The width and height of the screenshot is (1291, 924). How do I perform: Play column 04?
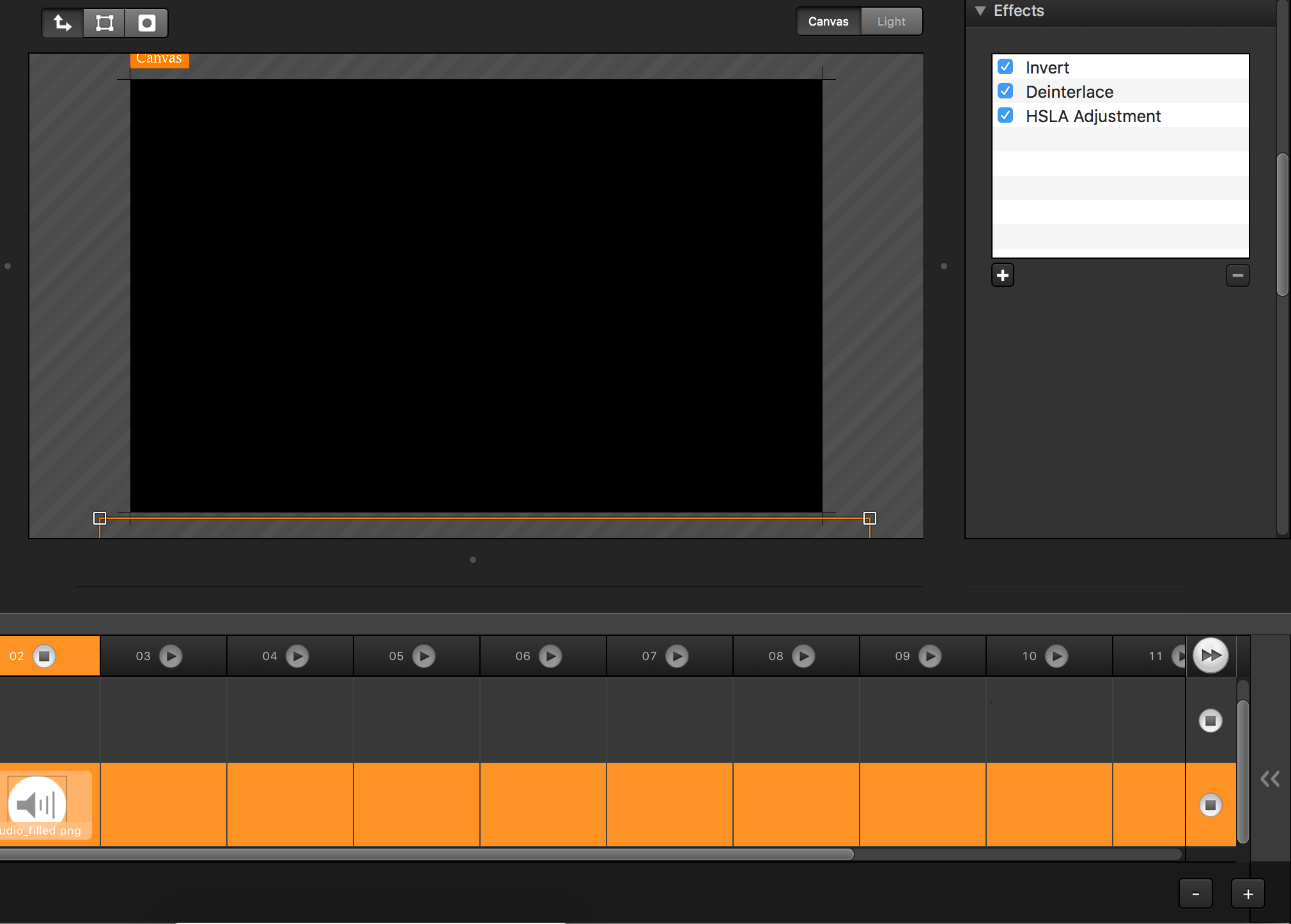(x=297, y=656)
